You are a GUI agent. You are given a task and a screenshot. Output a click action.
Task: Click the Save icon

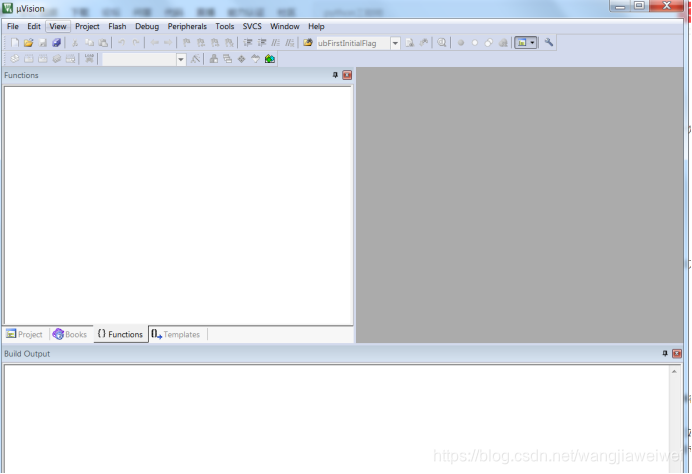click(x=43, y=43)
